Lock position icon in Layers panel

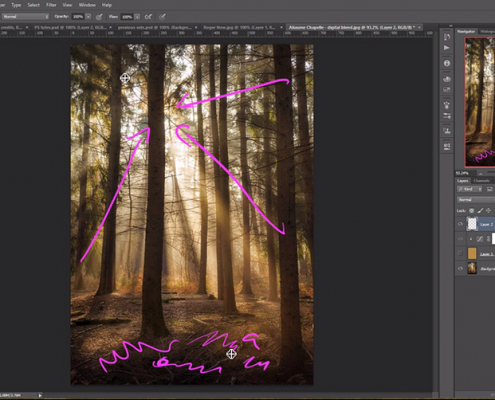[x=488, y=211]
